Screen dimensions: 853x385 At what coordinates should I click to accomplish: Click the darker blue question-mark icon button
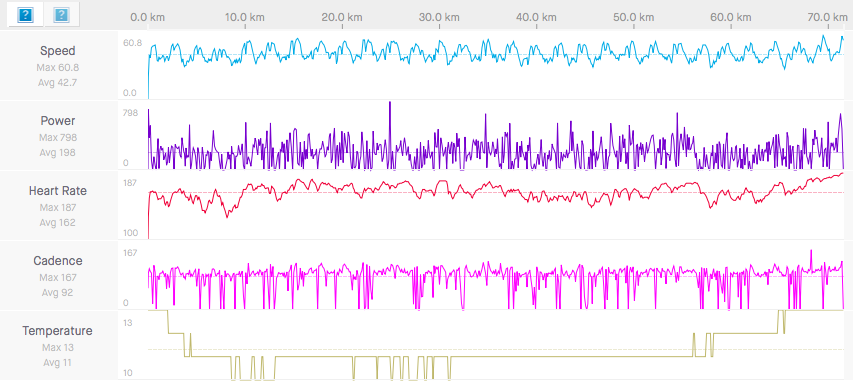click(x=26, y=15)
